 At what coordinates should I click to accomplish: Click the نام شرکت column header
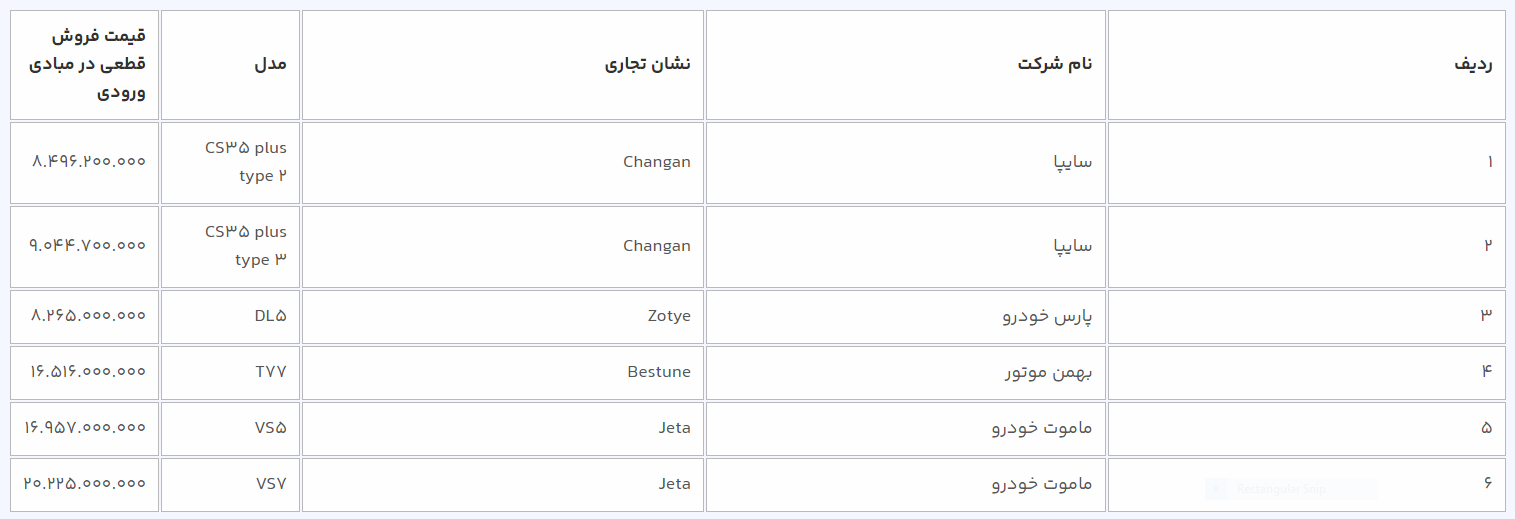coord(1055,65)
